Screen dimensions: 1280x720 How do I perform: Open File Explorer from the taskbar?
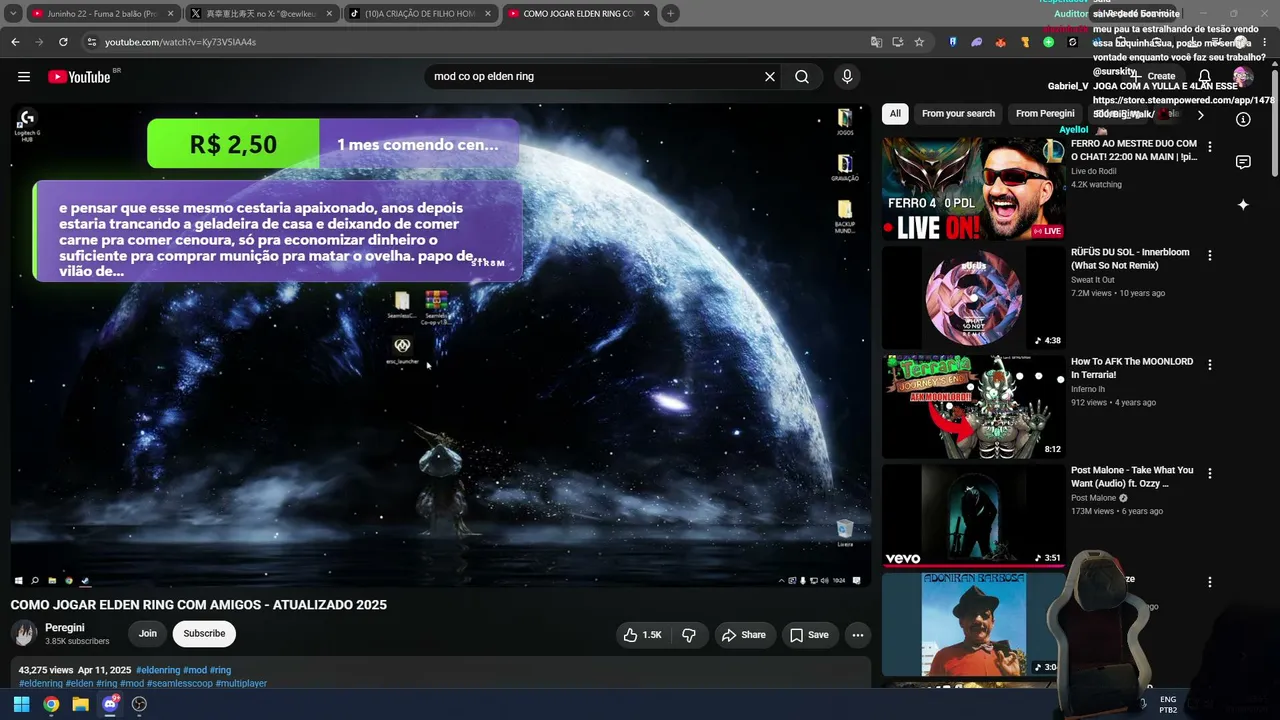coord(81,704)
